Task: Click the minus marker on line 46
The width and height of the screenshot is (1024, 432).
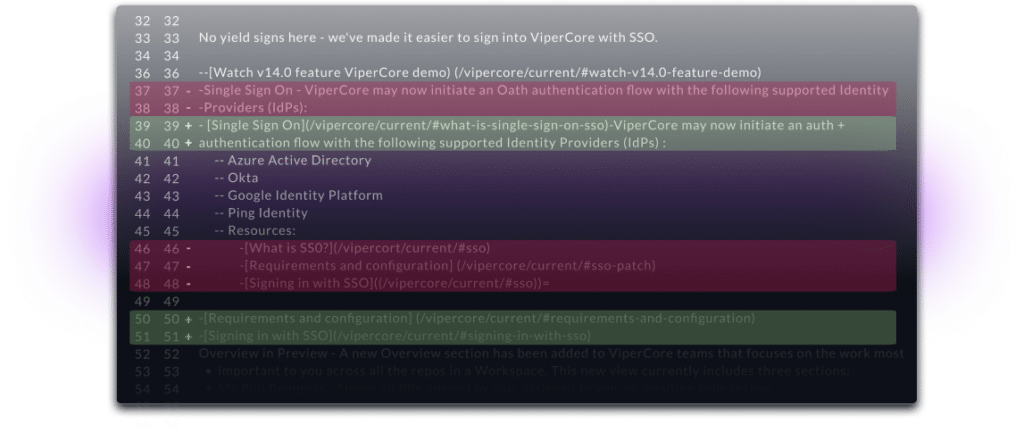Action: point(189,249)
